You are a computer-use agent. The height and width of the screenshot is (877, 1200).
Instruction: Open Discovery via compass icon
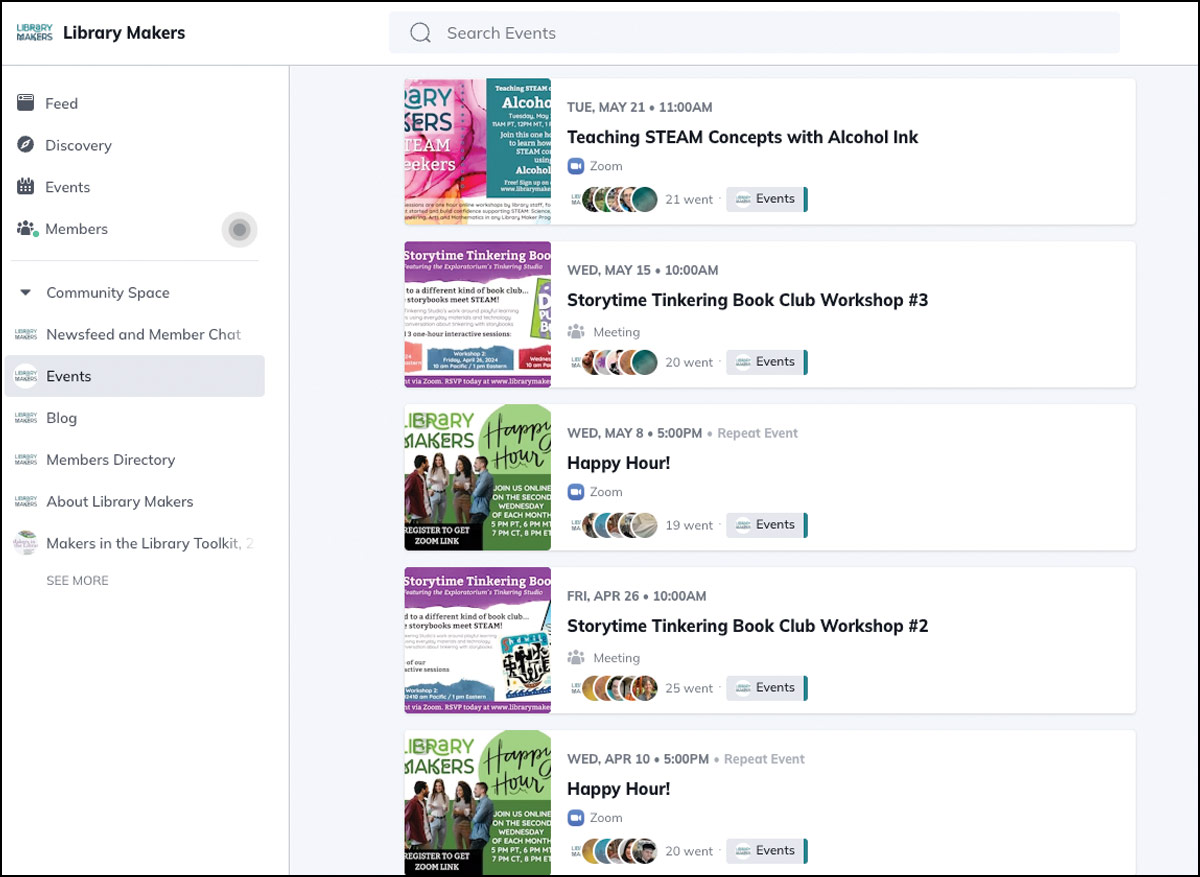tap(26, 145)
